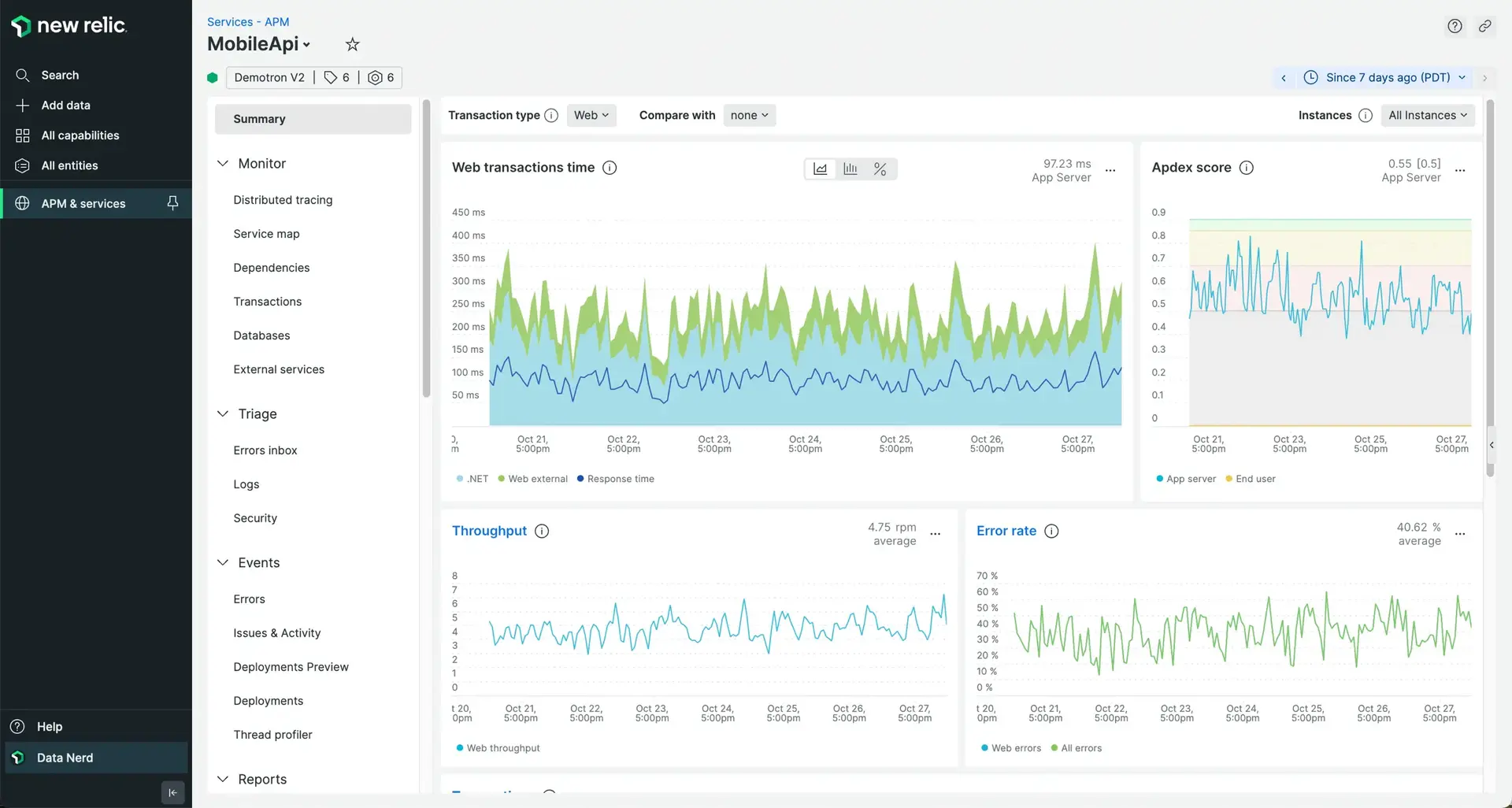Screen dimensions: 1512x808
Task: Favorite MobileApi with the star icon
Action: point(353,45)
